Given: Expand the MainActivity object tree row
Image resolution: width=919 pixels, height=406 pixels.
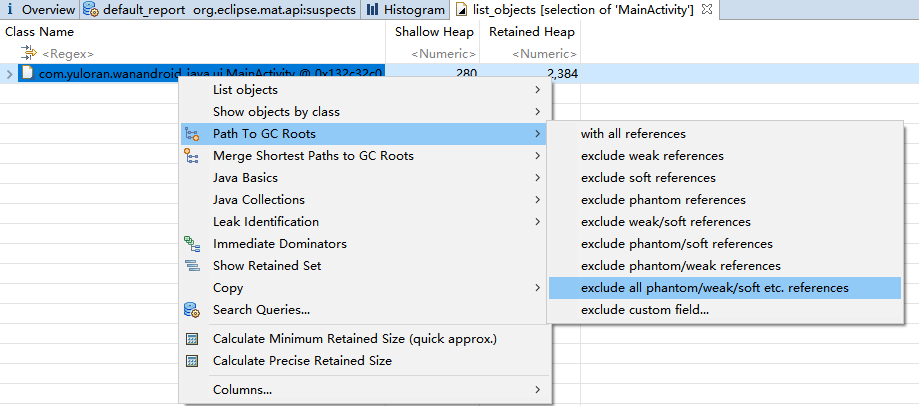Looking at the screenshot, I should [x=9, y=74].
